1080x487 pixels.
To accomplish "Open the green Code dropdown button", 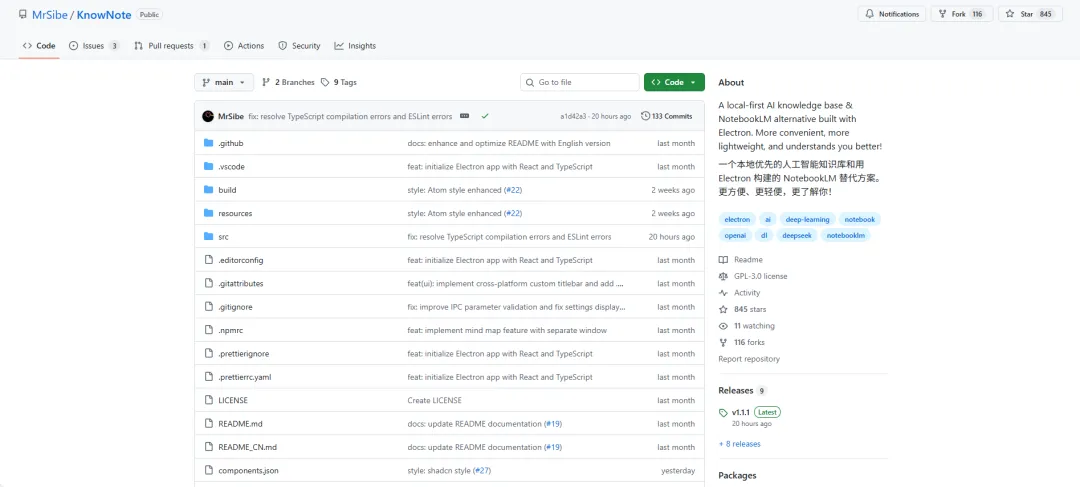I will click(674, 83).
